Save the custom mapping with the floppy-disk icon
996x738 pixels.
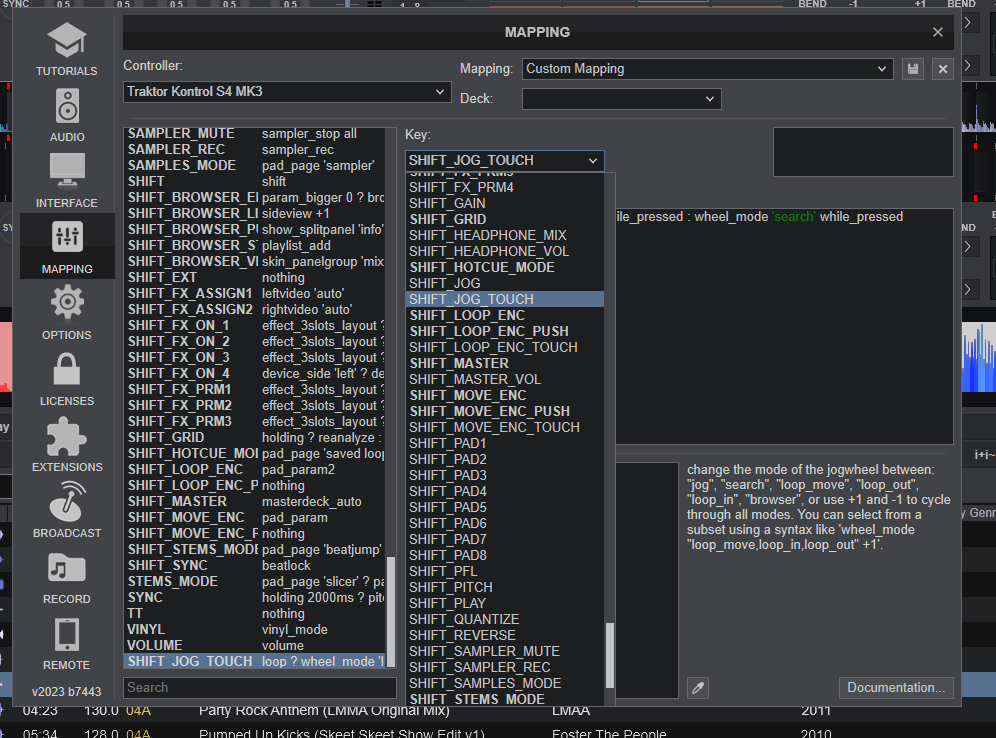coord(913,69)
